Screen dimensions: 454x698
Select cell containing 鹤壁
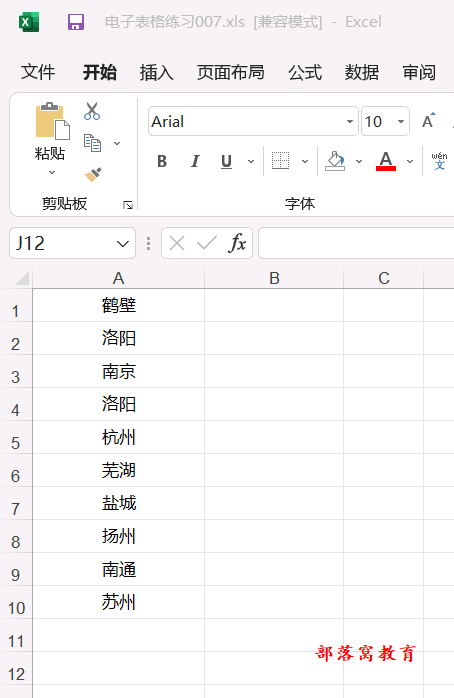click(x=118, y=305)
